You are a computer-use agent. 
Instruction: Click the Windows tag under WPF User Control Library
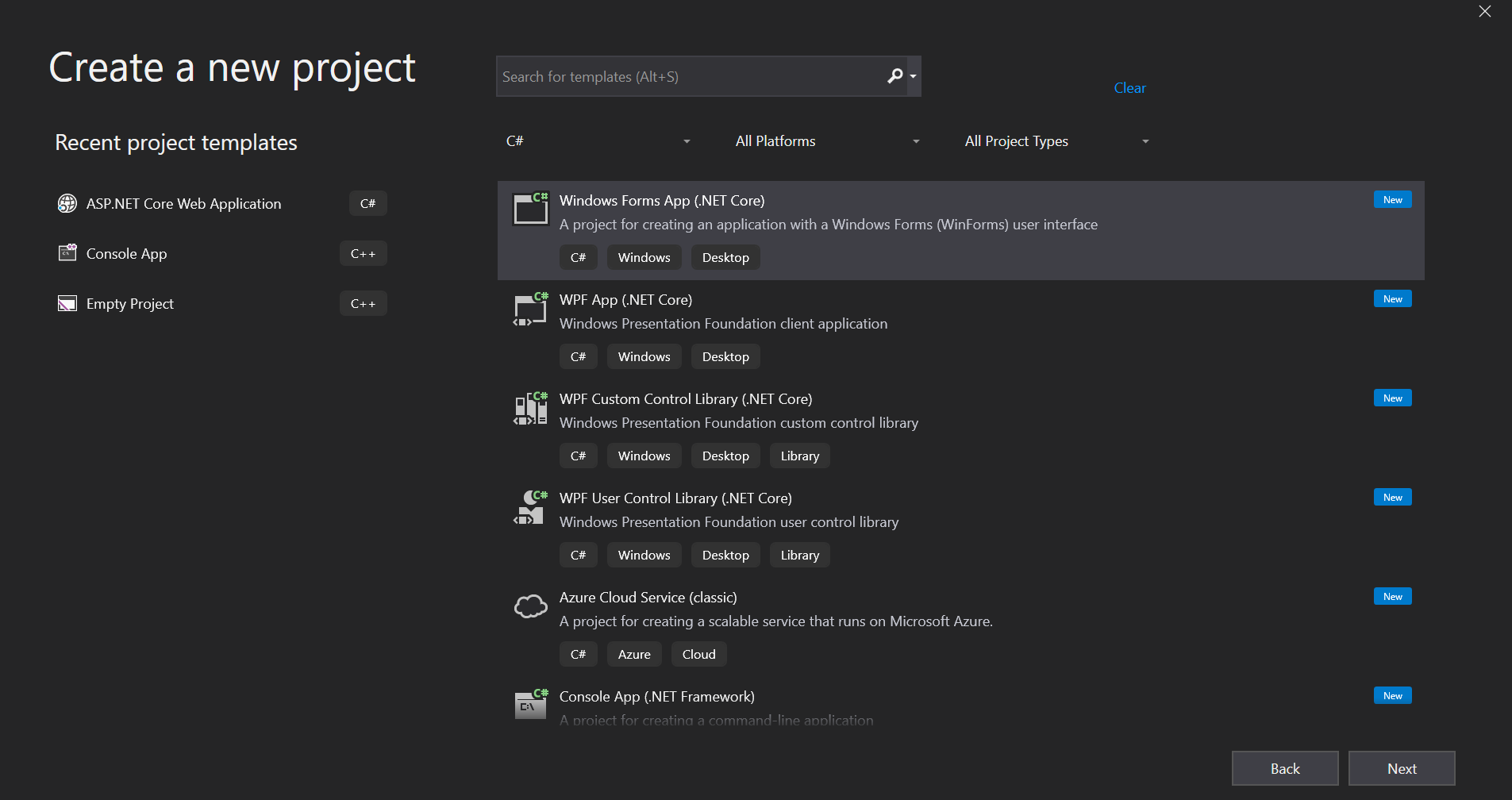click(644, 556)
